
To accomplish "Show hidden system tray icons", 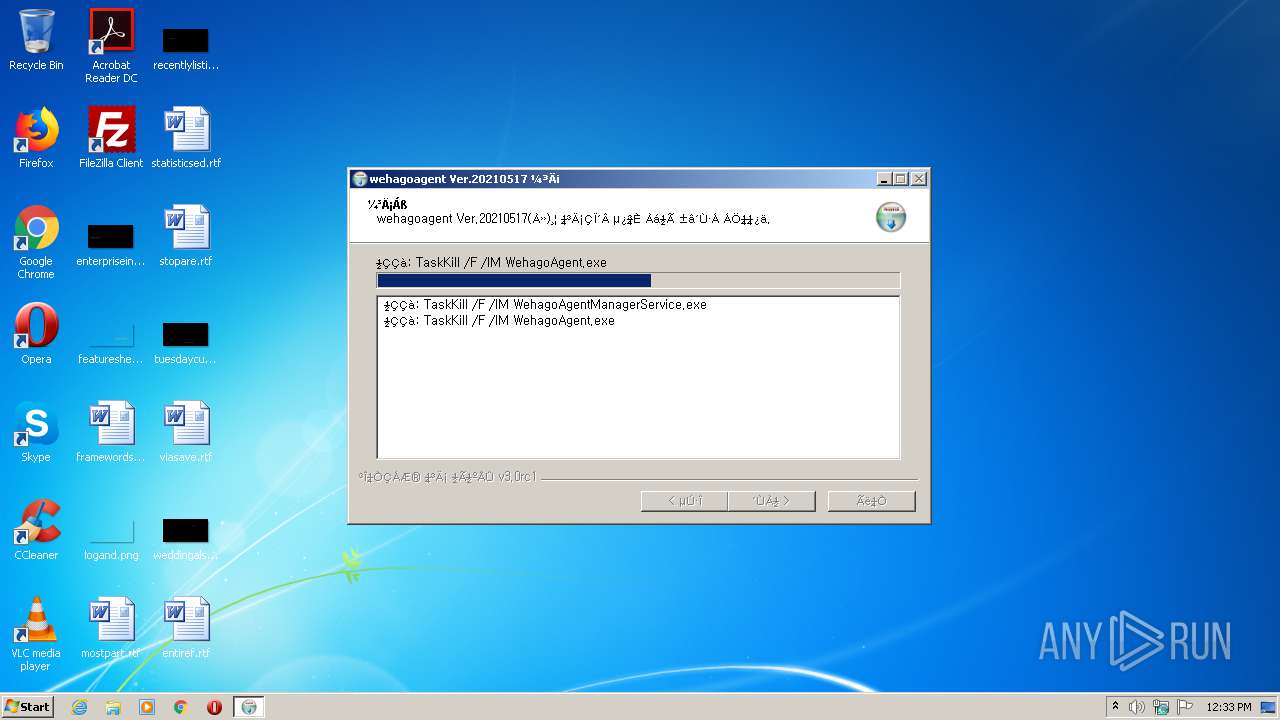I will pyautogui.click(x=1115, y=707).
